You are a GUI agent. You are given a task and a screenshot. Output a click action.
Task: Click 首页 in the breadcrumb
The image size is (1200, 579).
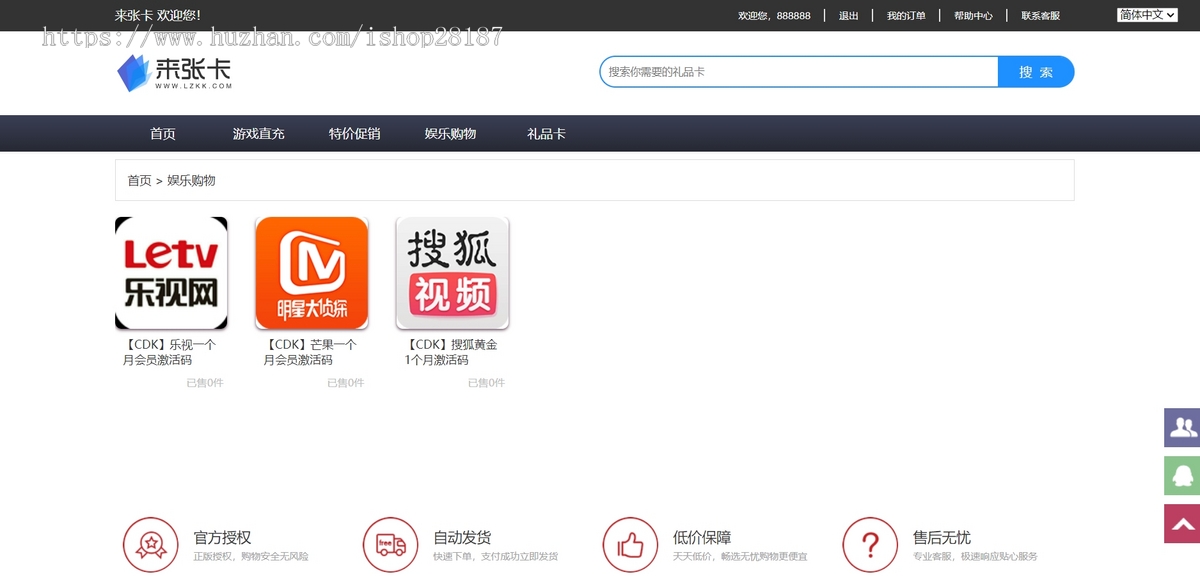click(x=139, y=181)
